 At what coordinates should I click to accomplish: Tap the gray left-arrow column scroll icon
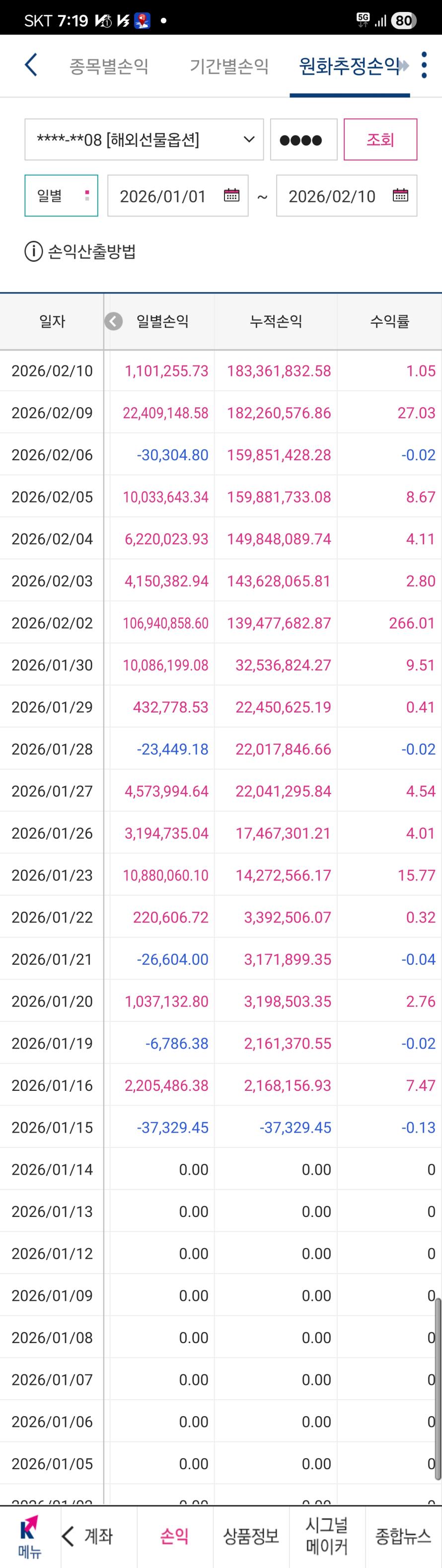point(113,321)
